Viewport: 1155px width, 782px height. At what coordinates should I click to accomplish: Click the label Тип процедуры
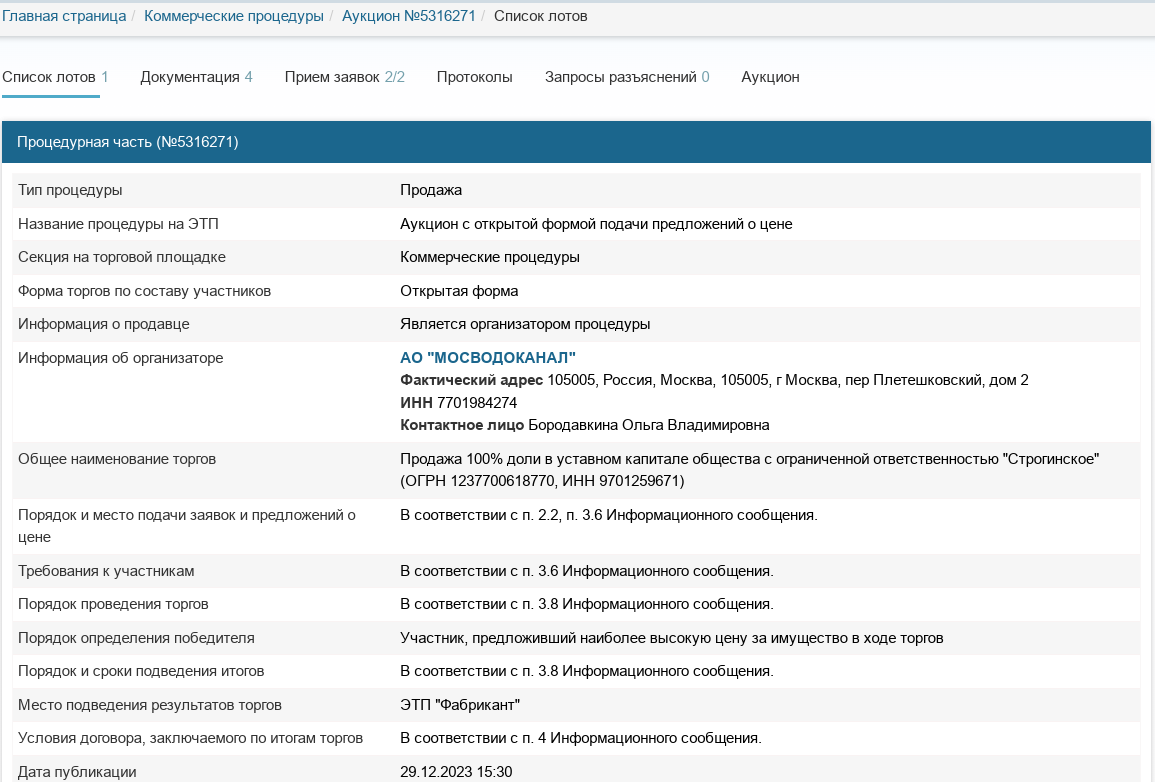(x=70, y=190)
